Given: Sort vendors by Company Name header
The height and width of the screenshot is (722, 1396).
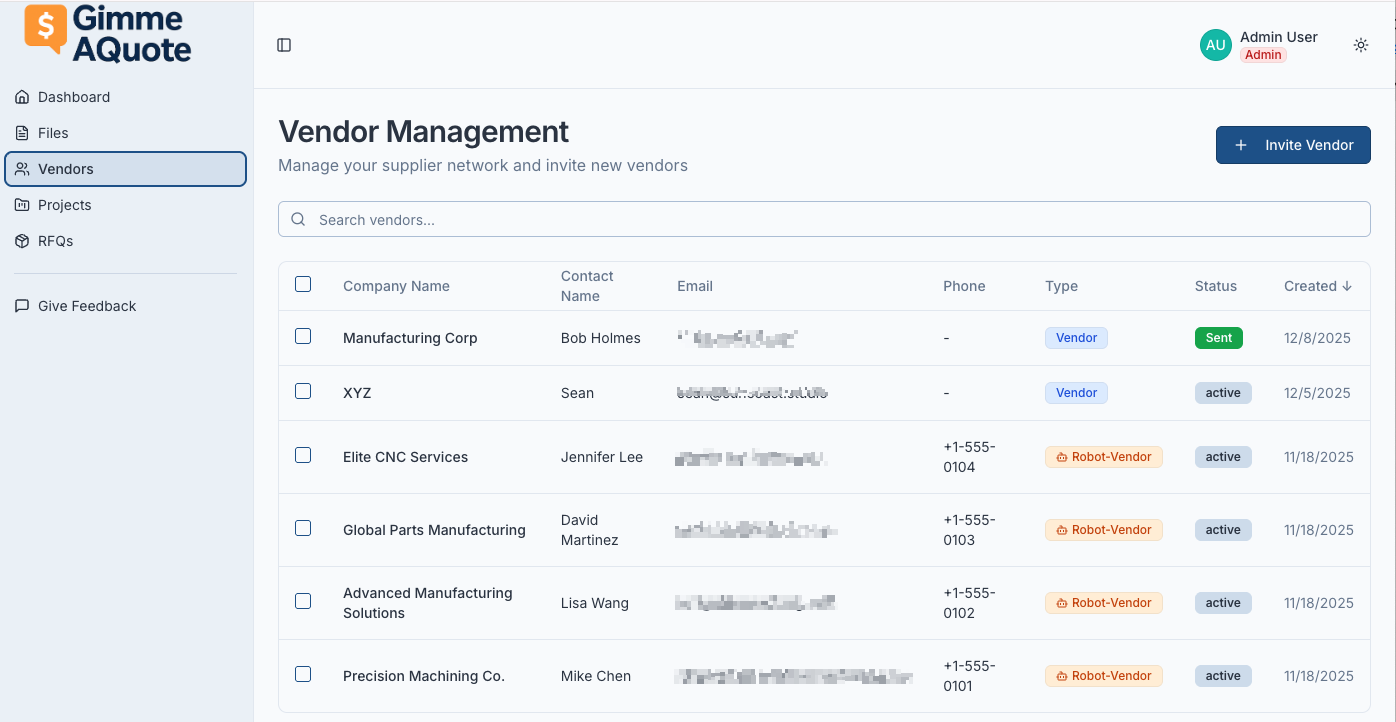Looking at the screenshot, I should (x=396, y=286).
